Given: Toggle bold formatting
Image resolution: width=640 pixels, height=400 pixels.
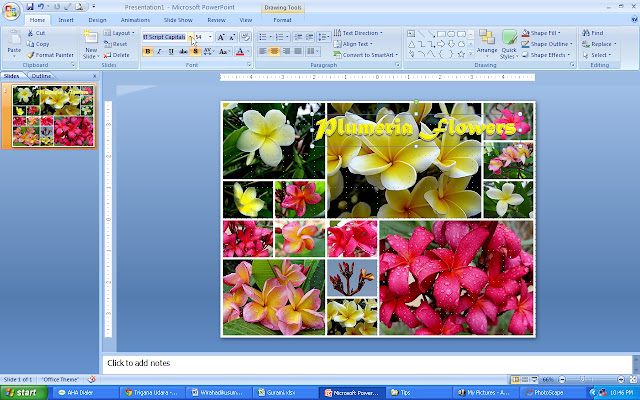Looking at the screenshot, I should click(148, 51).
